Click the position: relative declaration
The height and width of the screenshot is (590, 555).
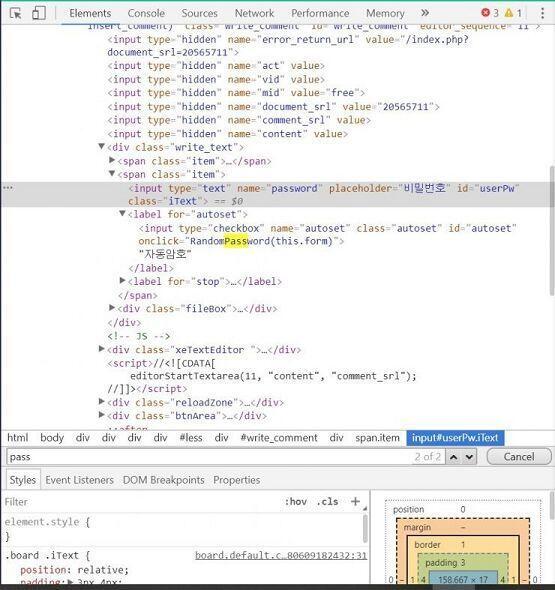point(74,570)
